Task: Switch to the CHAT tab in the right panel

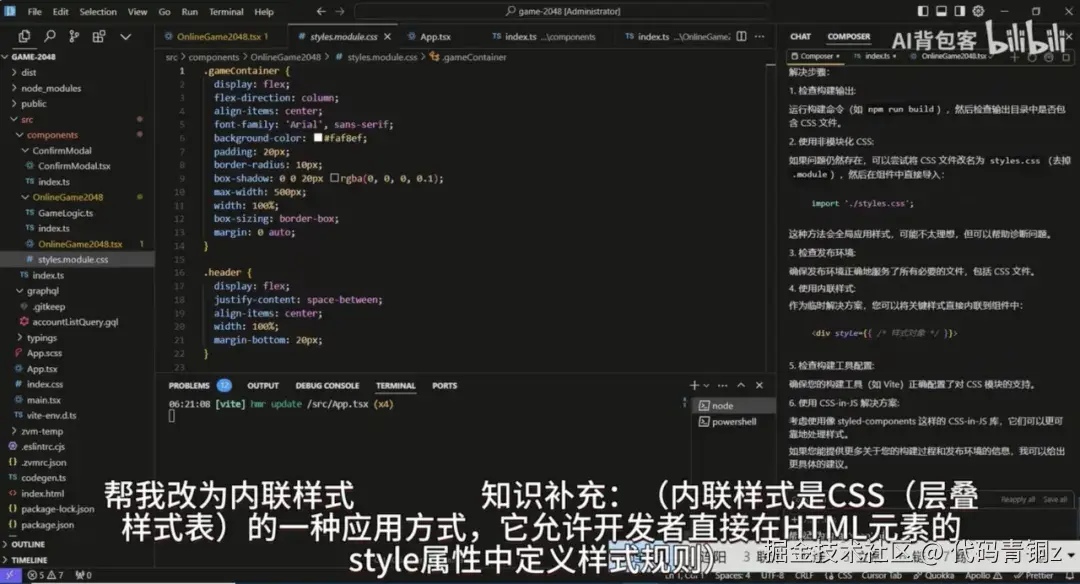Action: tap(800, 35)
